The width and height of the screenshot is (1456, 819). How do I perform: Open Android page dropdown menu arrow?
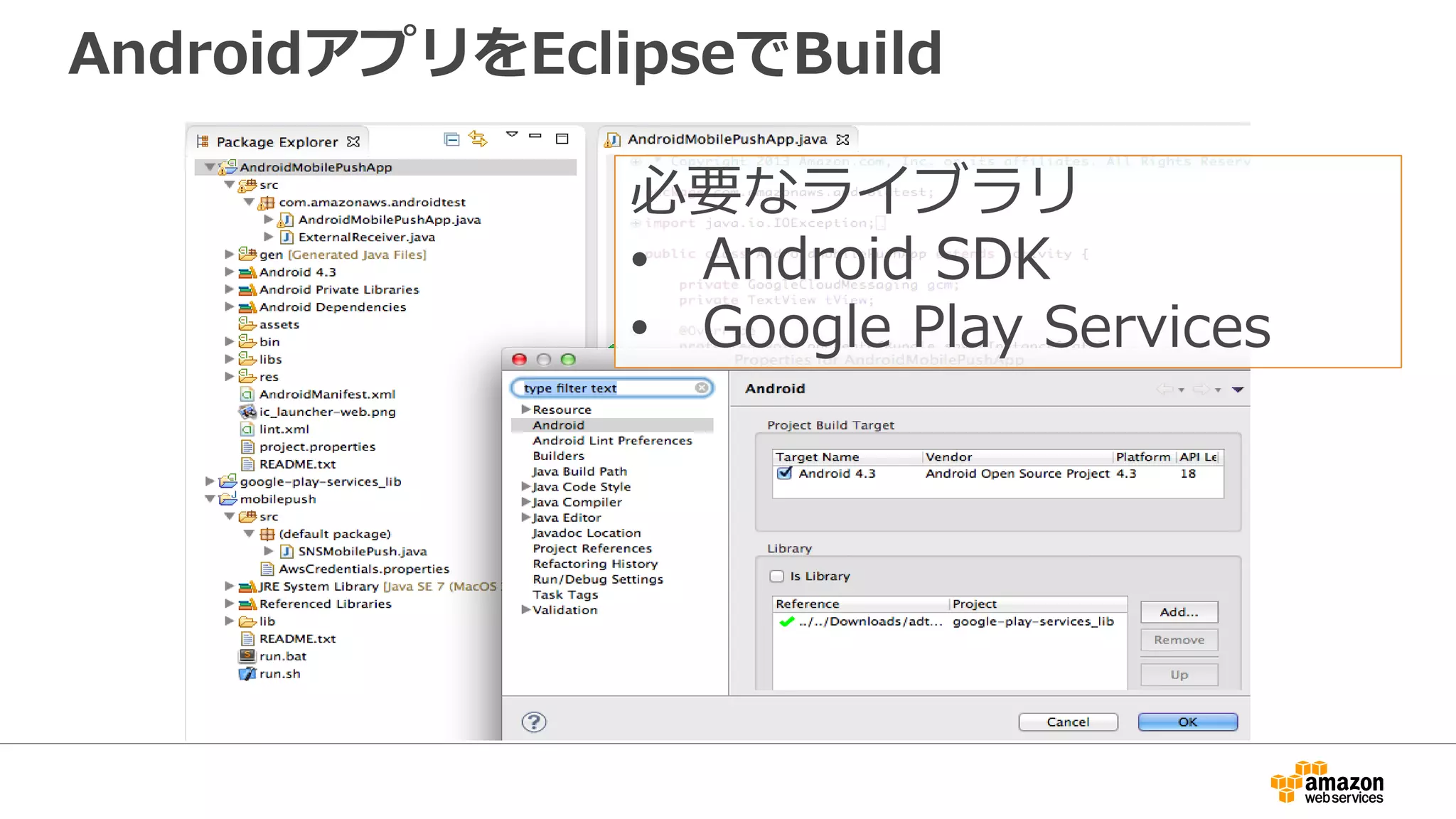[x=1238, y=390]
